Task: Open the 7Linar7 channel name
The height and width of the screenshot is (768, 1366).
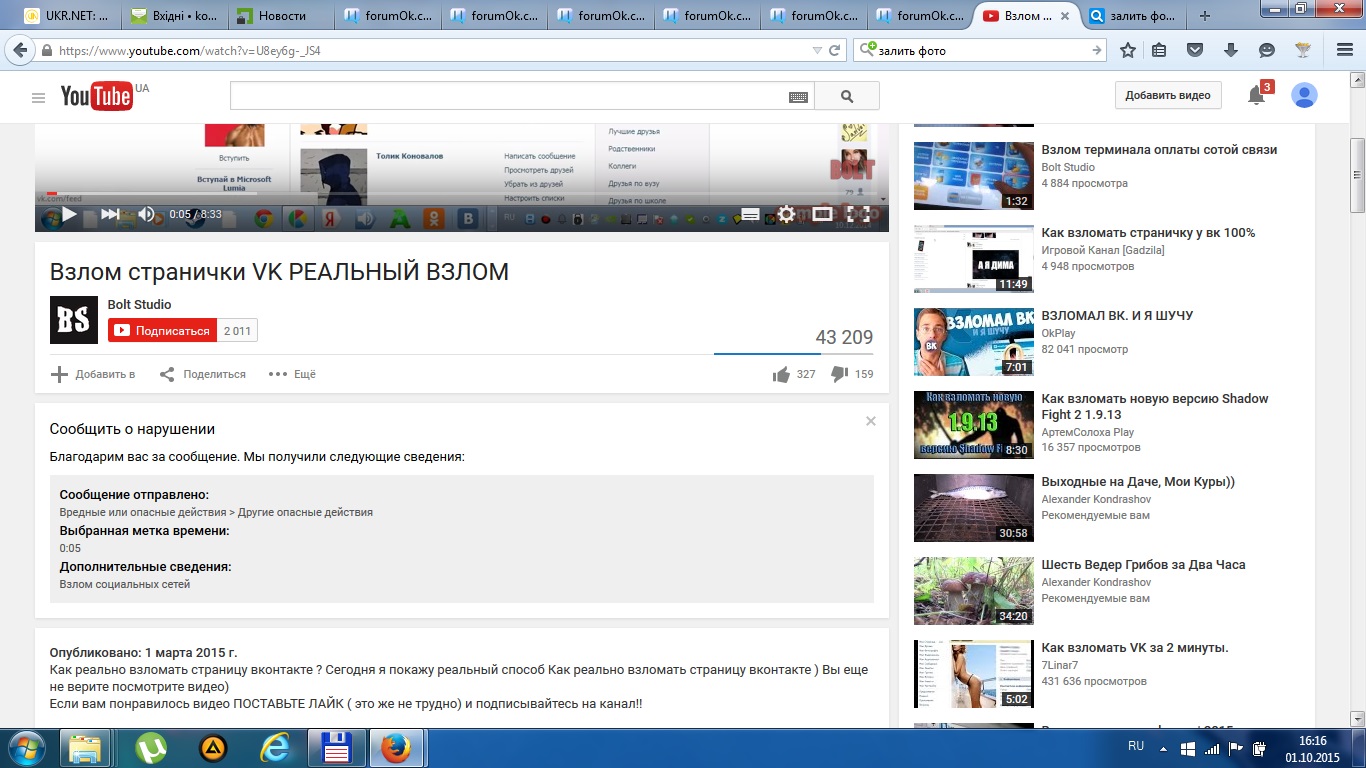Action: (x=1059, y=665)
